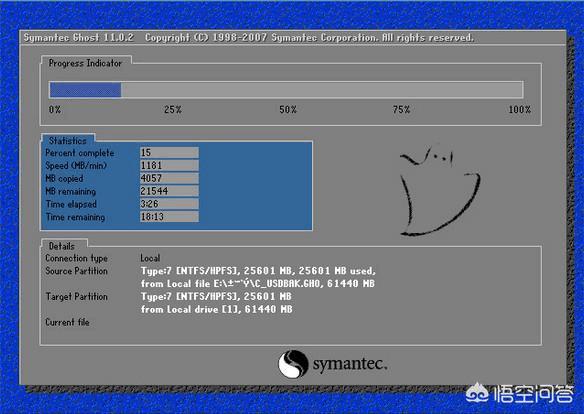
Task: Click the C_USDBAK.GHO source file line
Action: [257, 283]
